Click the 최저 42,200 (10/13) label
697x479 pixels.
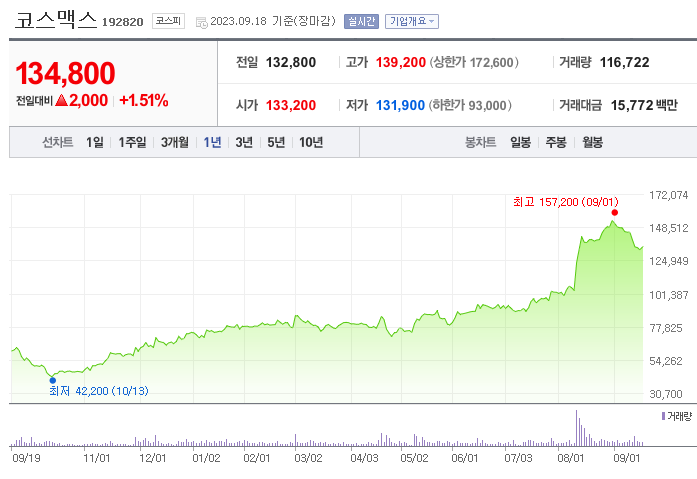[x=99, y=391]
